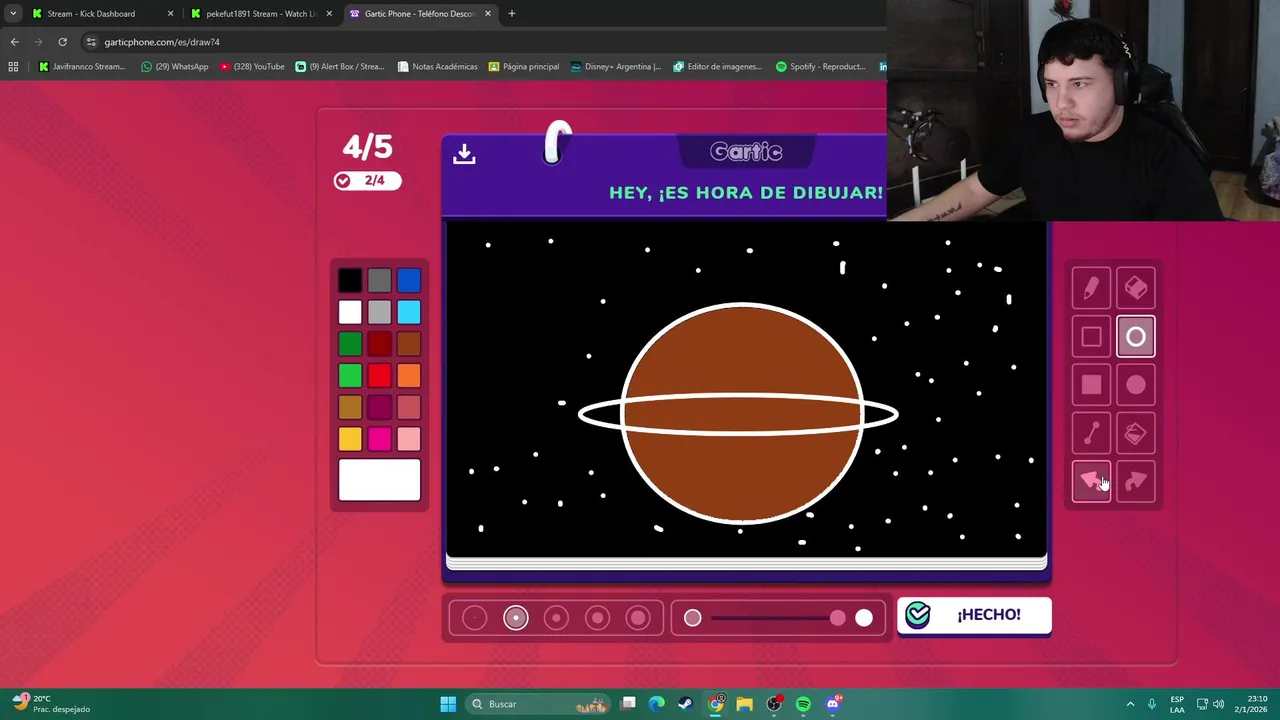
Task: Pick the hot pink color swatch
Action: 379,439
